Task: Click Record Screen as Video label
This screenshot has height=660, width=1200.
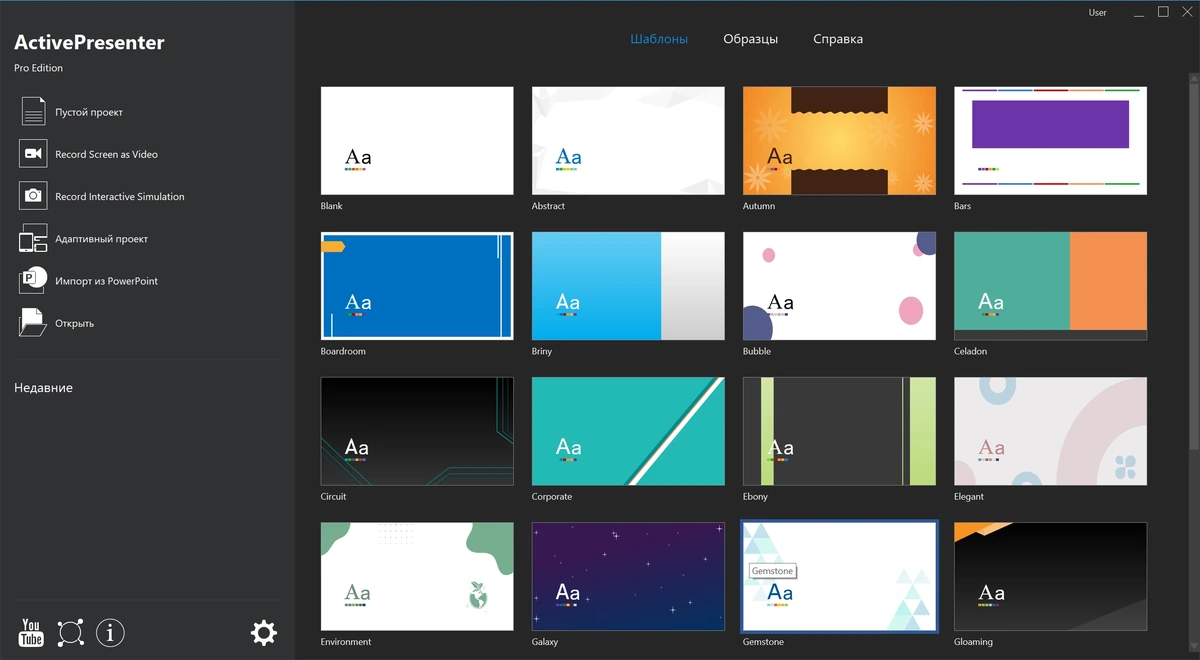Action: tap(106, 154)
